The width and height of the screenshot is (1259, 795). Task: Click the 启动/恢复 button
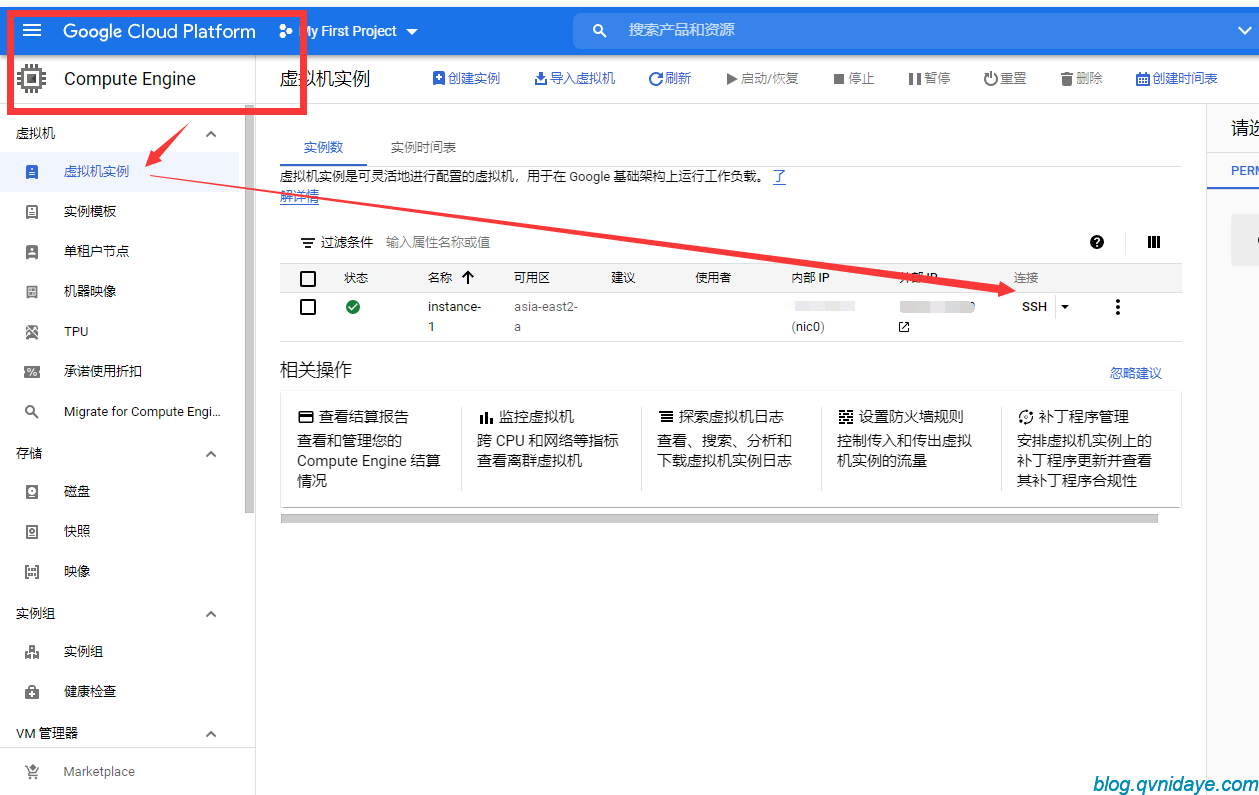point(762,78)
